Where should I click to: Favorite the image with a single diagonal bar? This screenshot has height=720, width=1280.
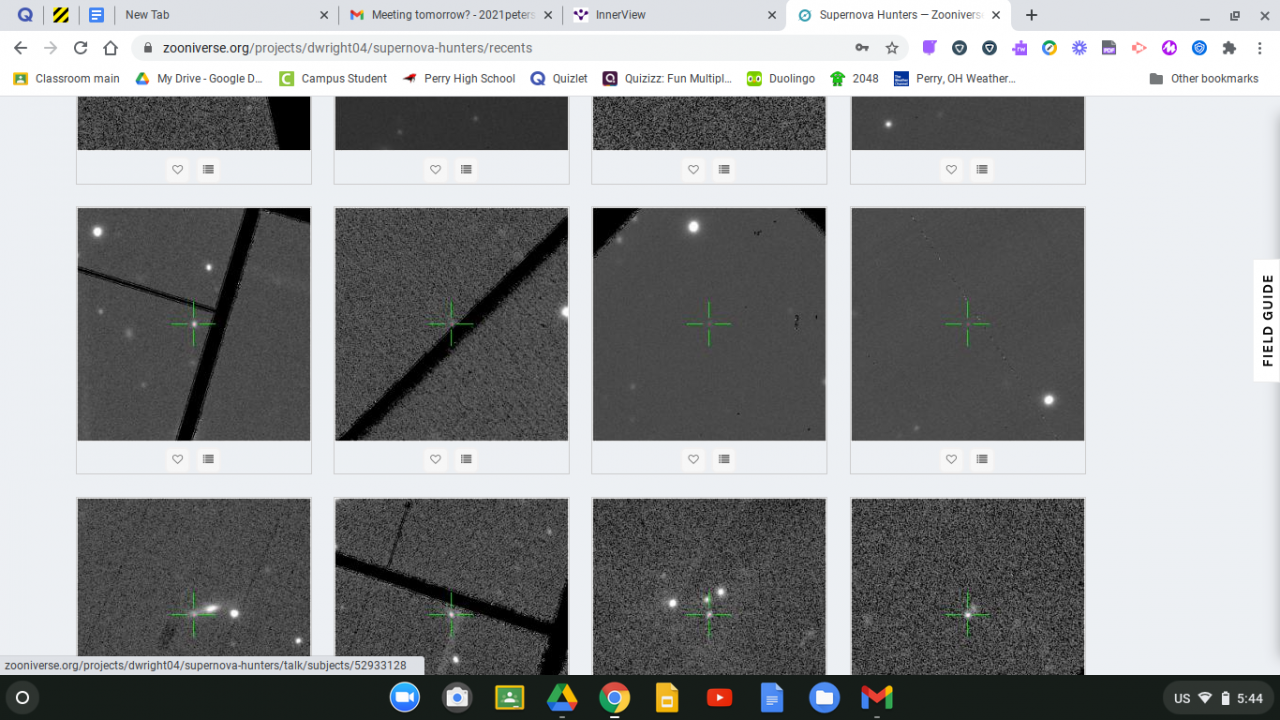coord(436,459)
